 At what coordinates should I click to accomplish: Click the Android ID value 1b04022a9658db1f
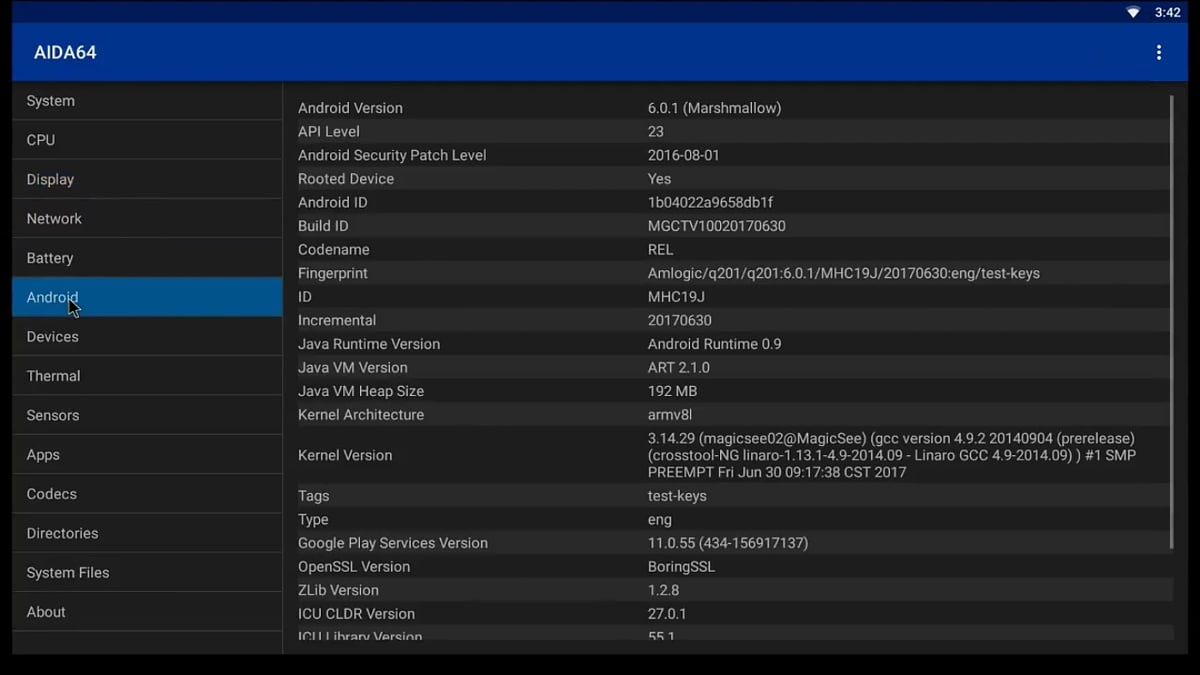pos(710,202)
